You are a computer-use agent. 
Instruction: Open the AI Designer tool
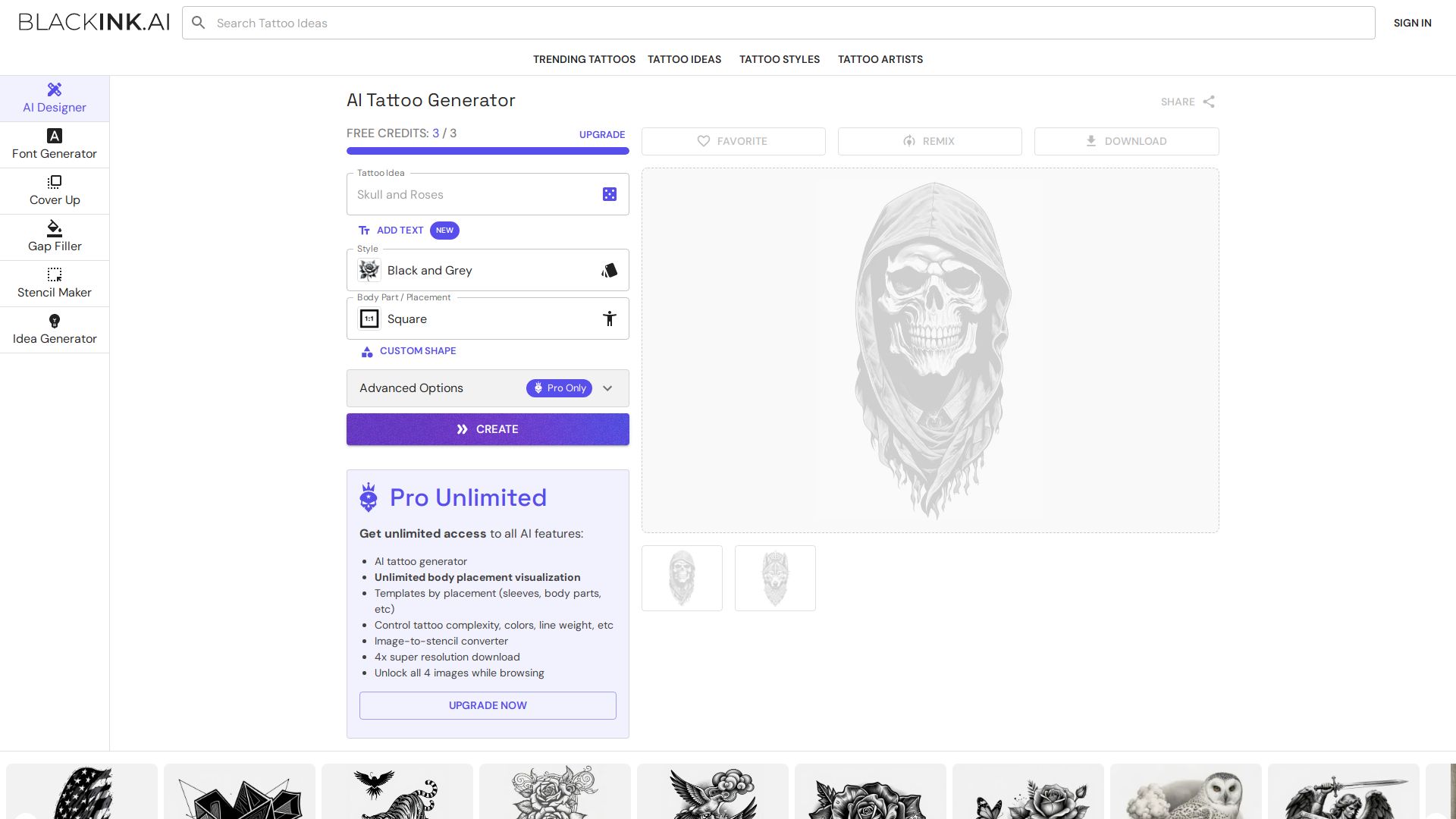click(x=55, y=99)
